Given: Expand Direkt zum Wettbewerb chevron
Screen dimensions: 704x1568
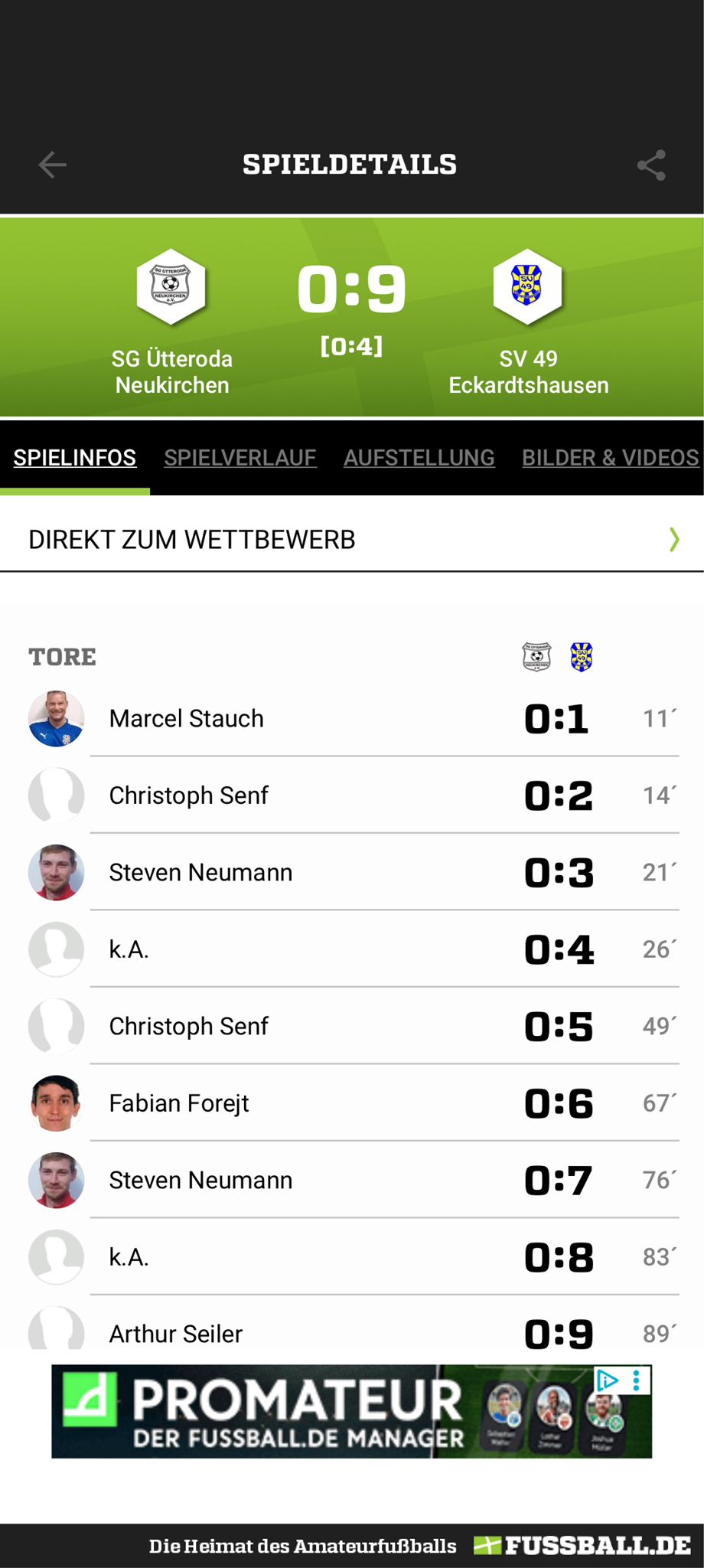Looking at the screenshot, I should 674,540.
